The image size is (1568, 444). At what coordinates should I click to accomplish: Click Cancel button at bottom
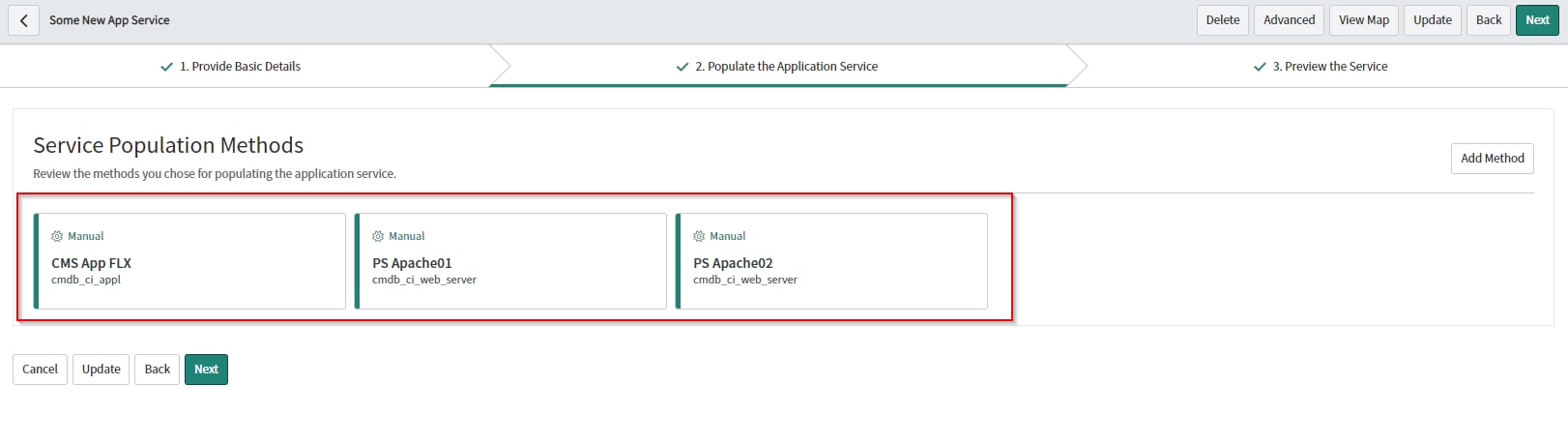[x=40, y=370]
